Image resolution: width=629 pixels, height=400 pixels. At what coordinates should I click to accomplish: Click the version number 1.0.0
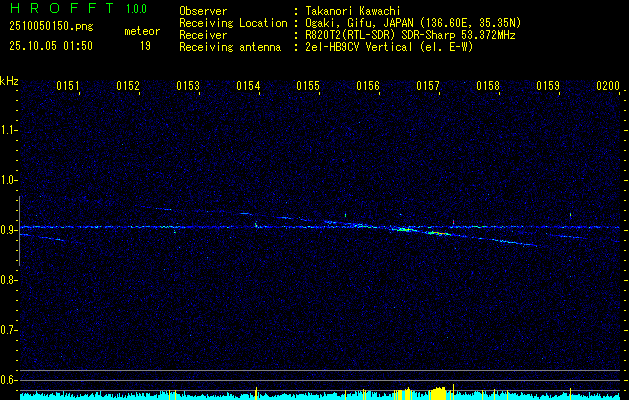(136, 8)
